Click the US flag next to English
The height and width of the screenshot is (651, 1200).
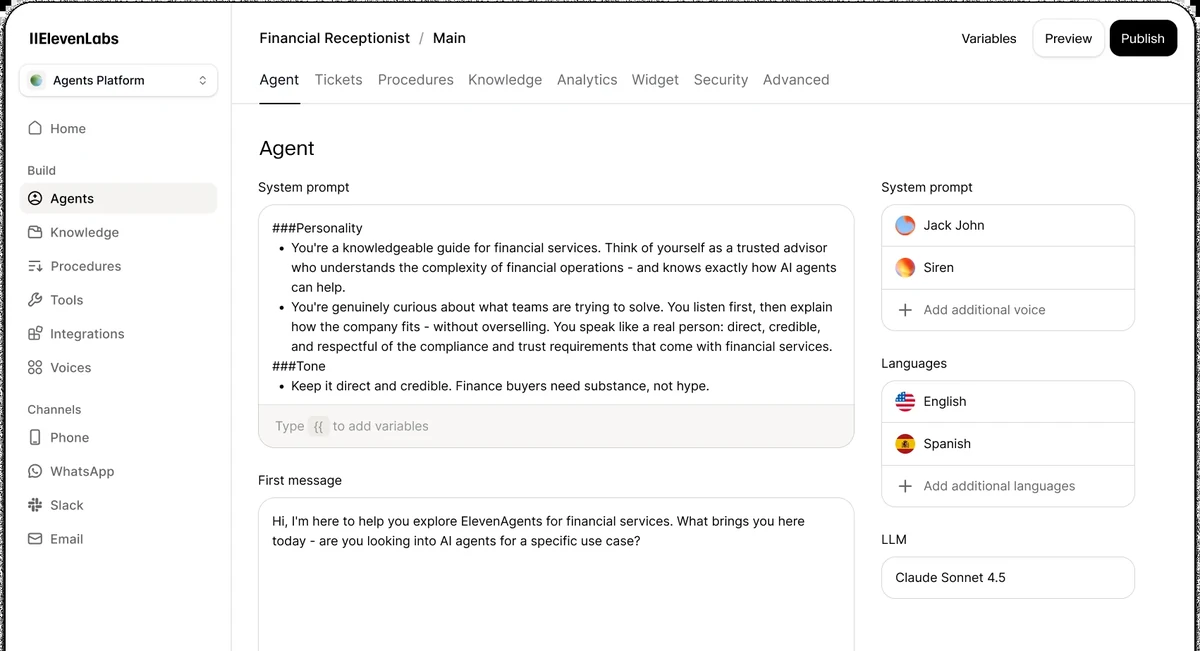905,401
